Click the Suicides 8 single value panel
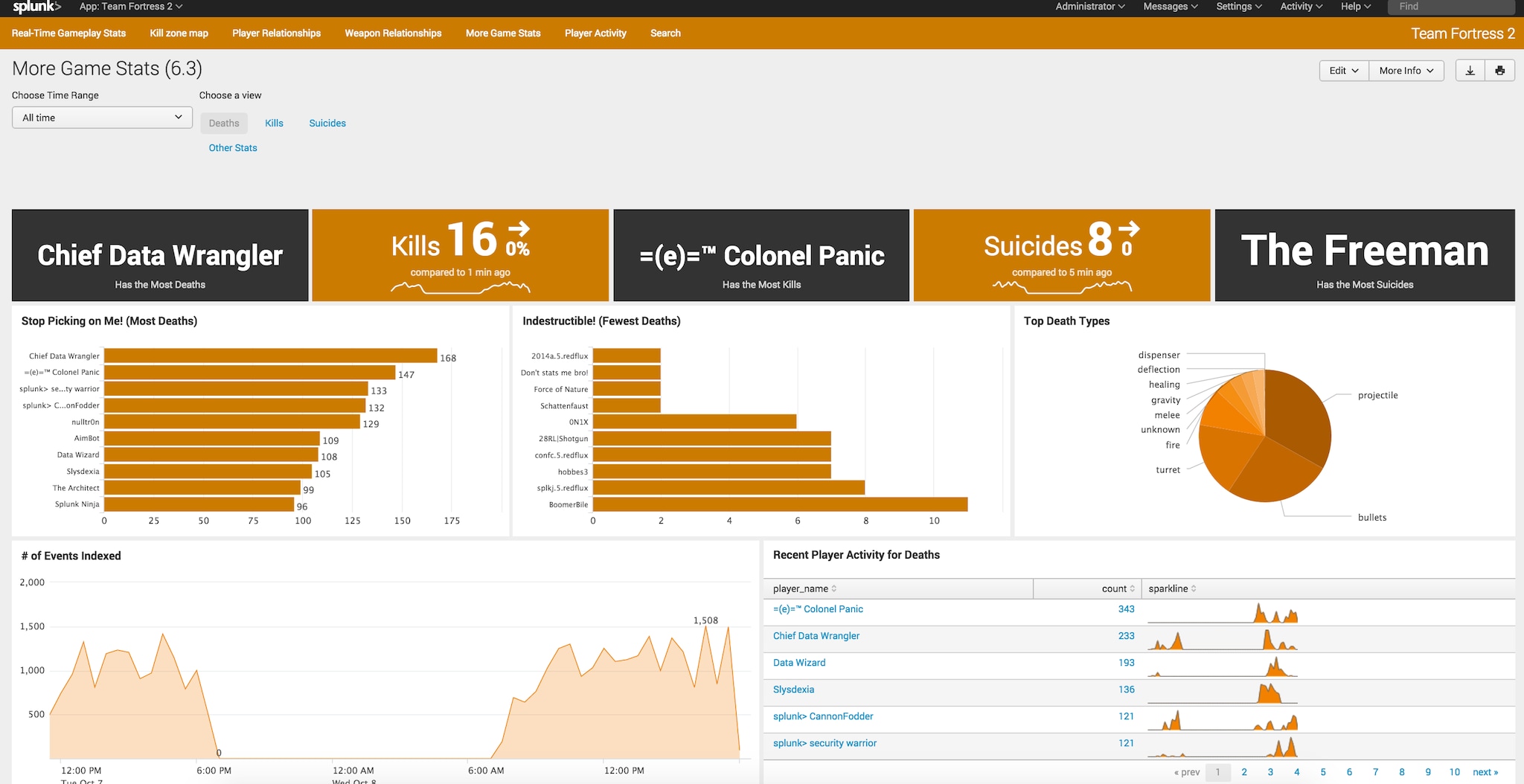Viewport: 1524px width, 784px height. (1061, 255)
